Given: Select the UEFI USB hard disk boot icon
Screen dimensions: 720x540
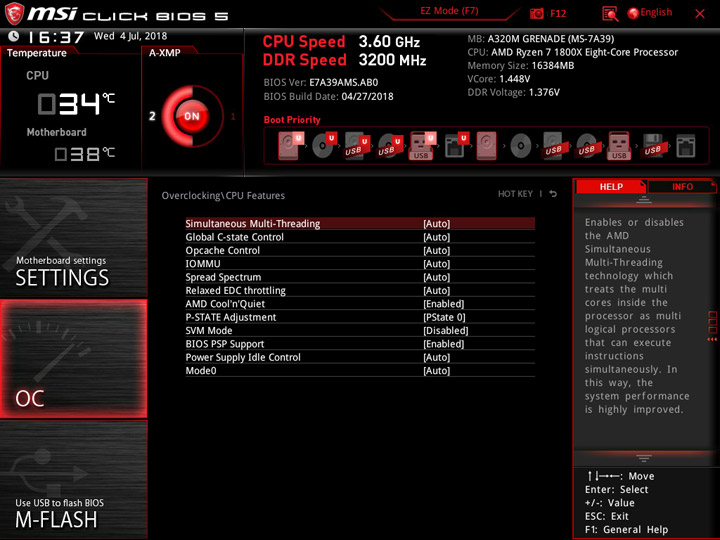Looking at the screenshot, I should [357, 146].
